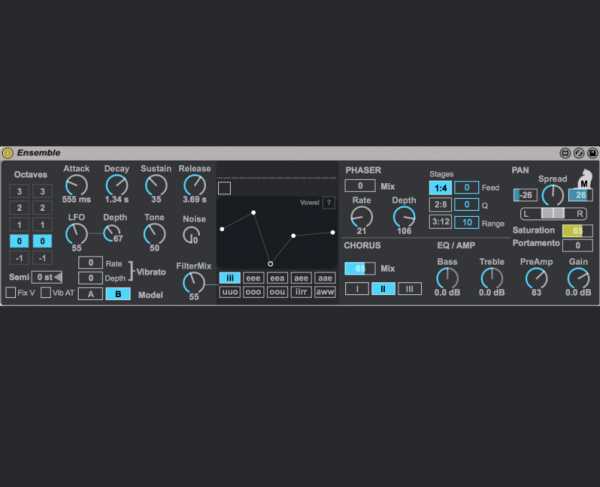Toggle the Ensemble device activator button
The width and height of the screenshot is (600, 487).
tap(7, 153)
